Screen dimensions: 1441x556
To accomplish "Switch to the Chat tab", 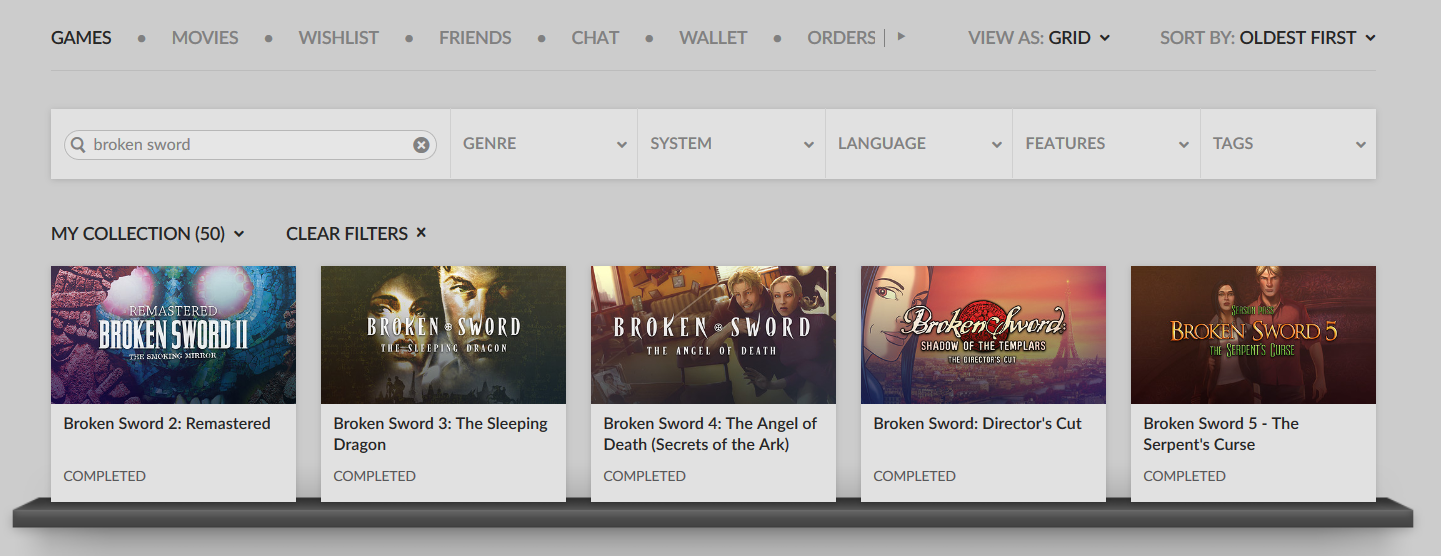I will coord(595,38).
